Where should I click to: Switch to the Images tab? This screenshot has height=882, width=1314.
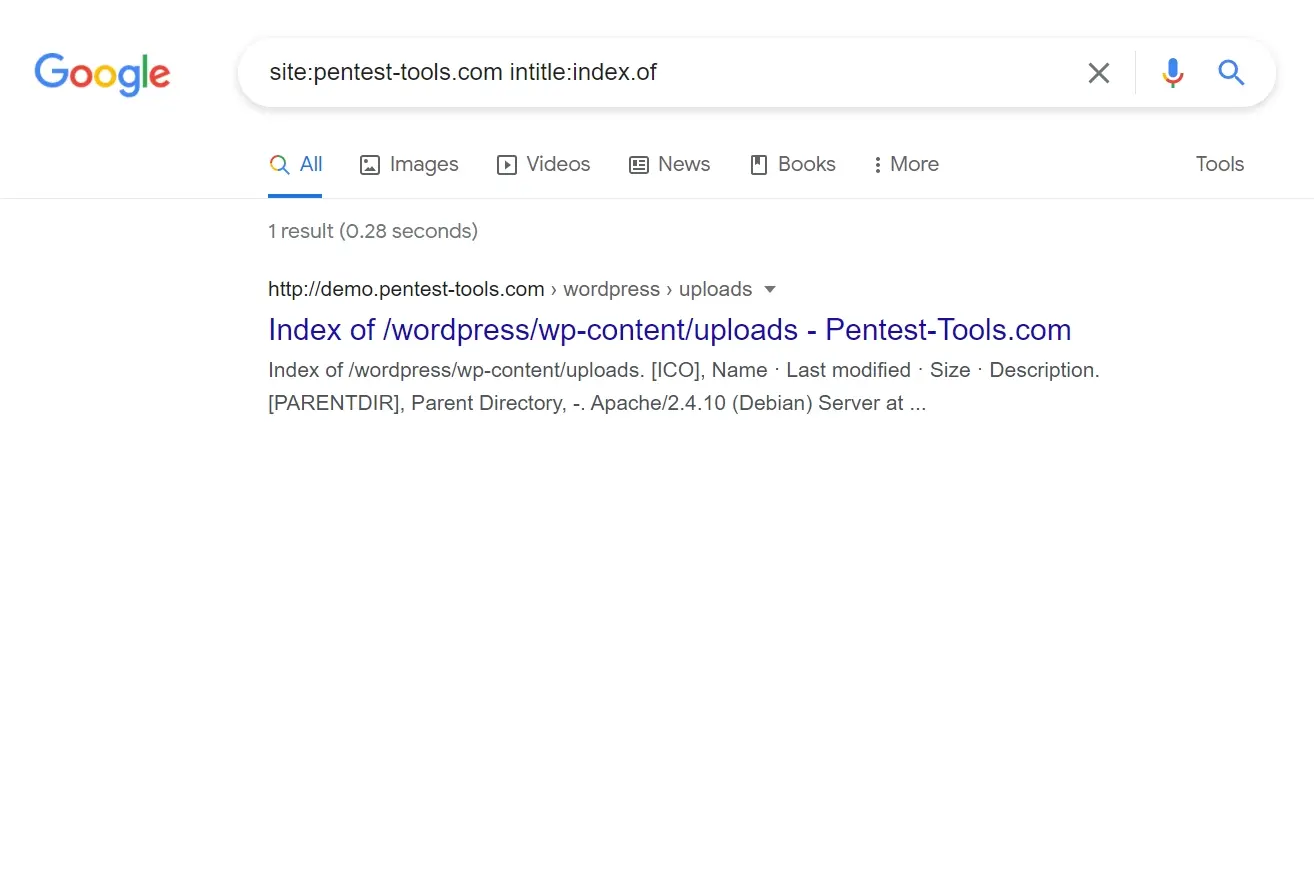(x=409, y=164)
